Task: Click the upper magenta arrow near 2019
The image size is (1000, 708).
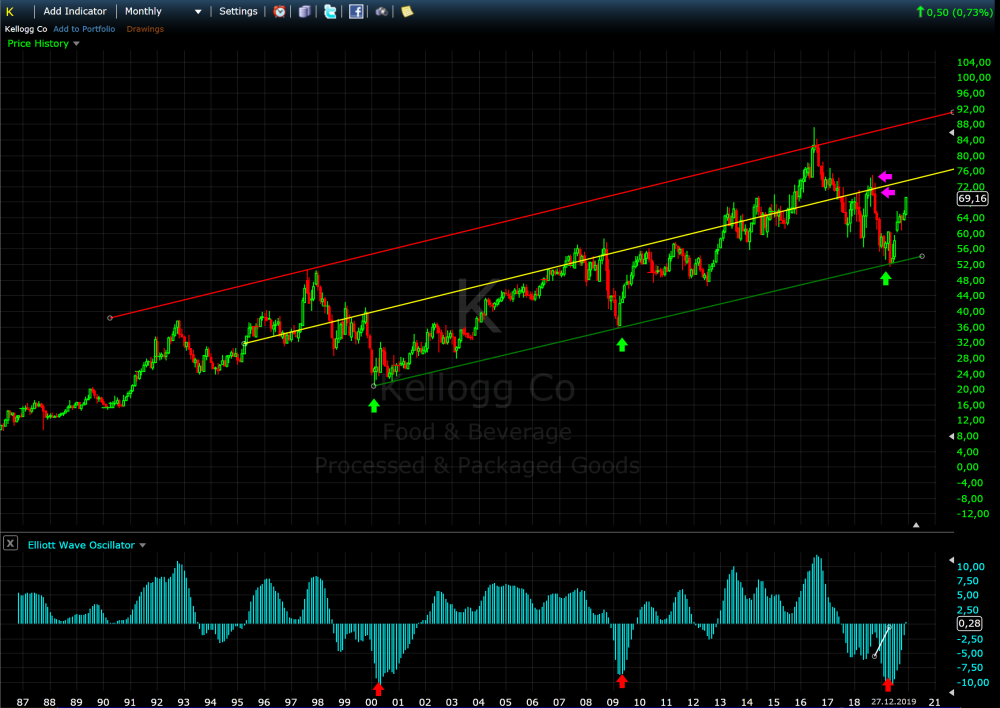Action: pos(884,177)
